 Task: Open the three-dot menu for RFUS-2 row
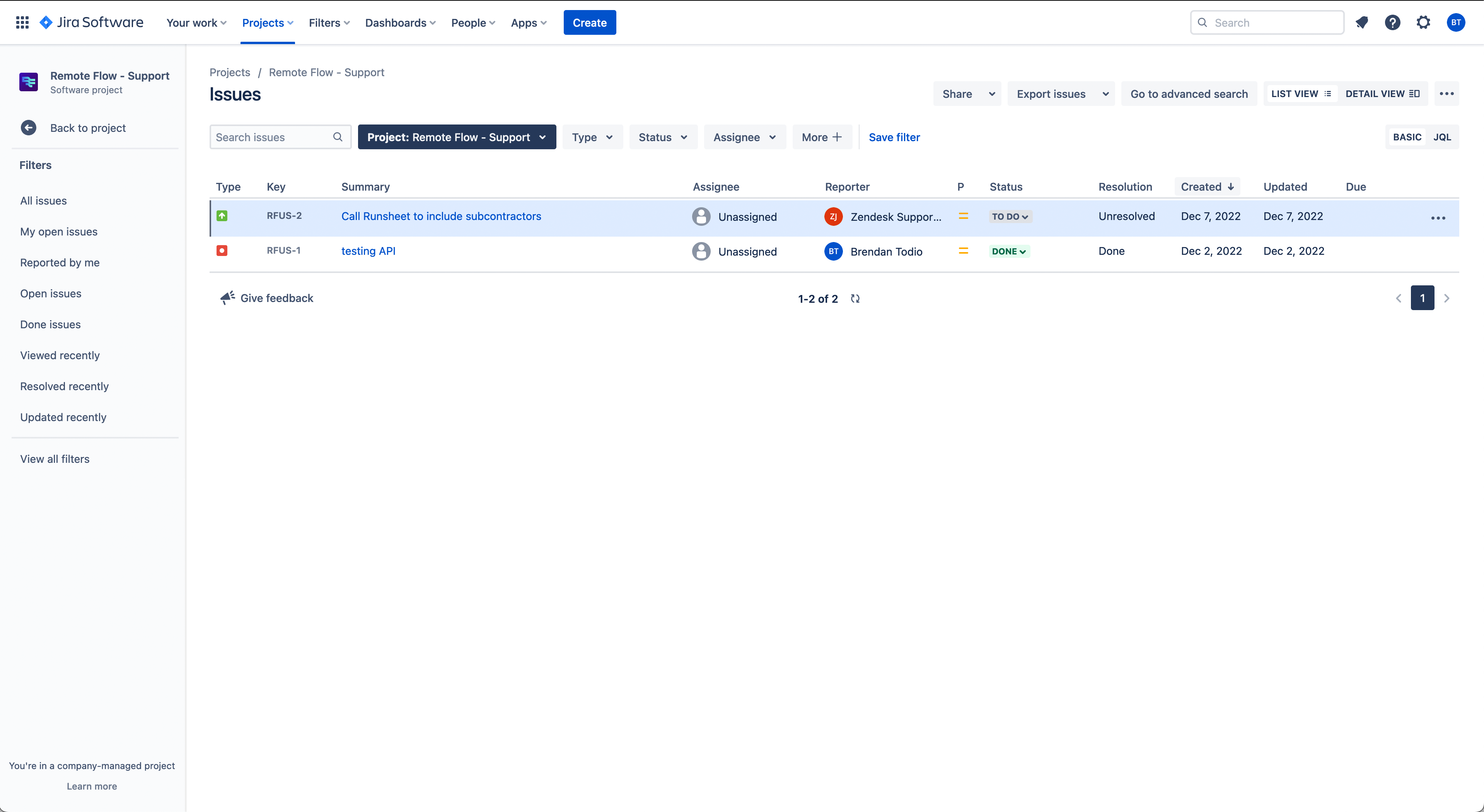point(1438,218)
